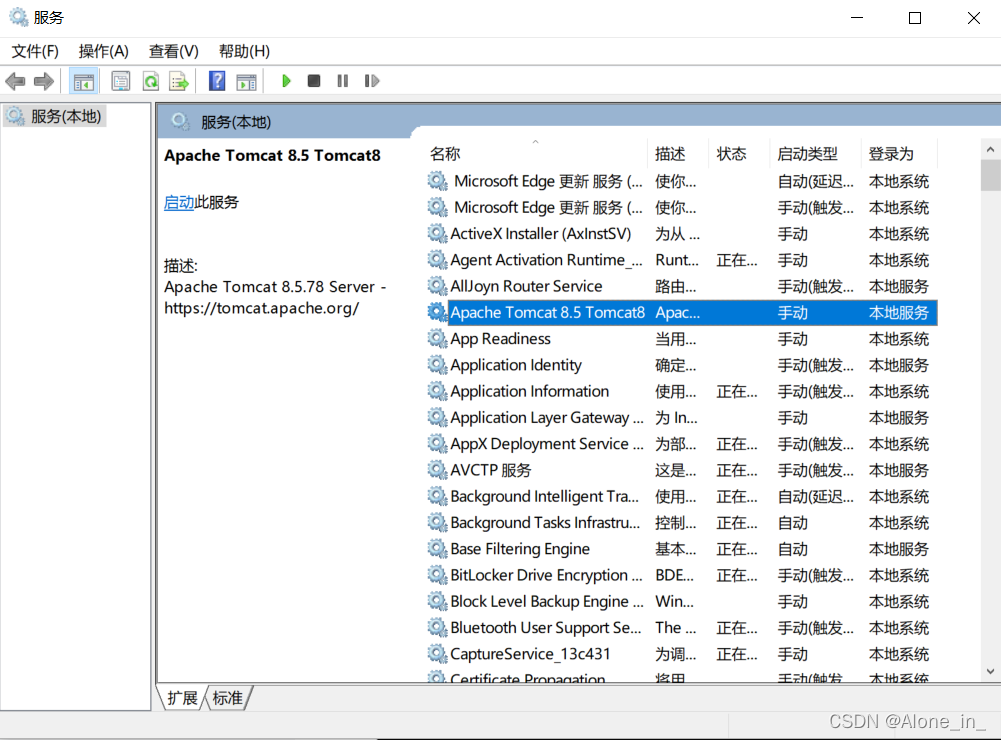Click gear icon of Application Identity row
1001x740 pixels.
(437, 365)
